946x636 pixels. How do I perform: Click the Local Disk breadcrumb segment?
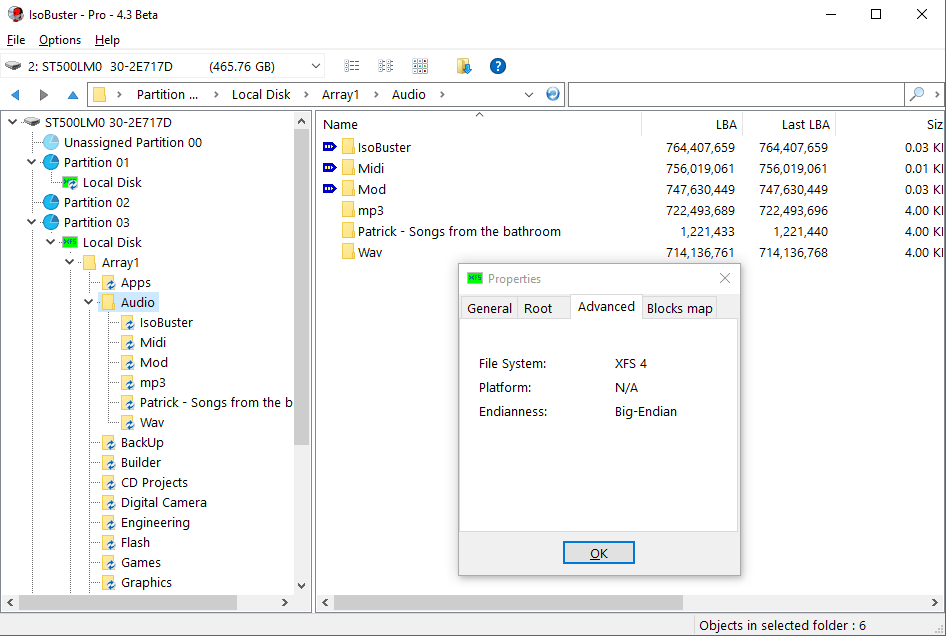click(261, 95)
